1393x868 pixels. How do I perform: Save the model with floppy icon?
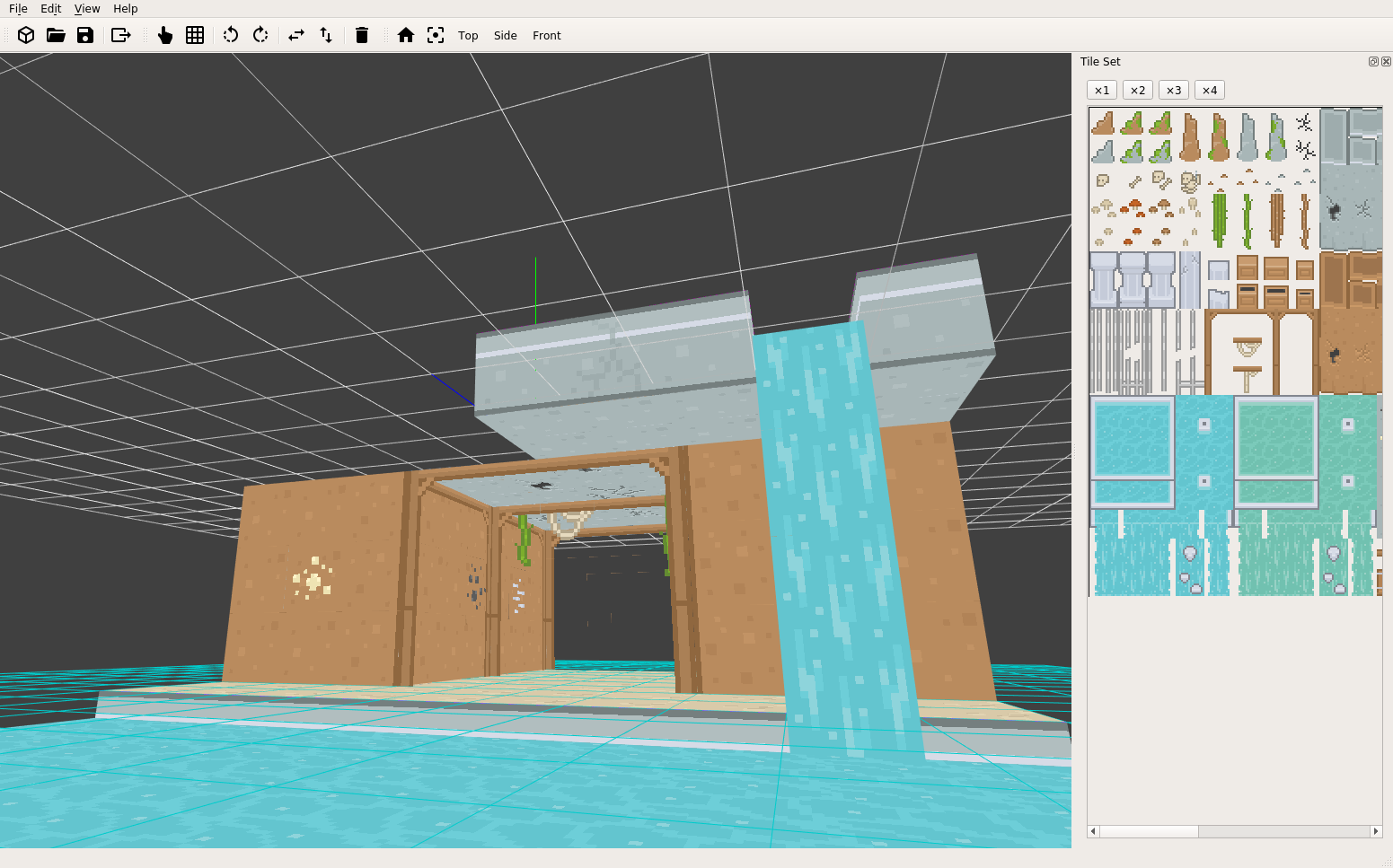(x=85, y=35)
